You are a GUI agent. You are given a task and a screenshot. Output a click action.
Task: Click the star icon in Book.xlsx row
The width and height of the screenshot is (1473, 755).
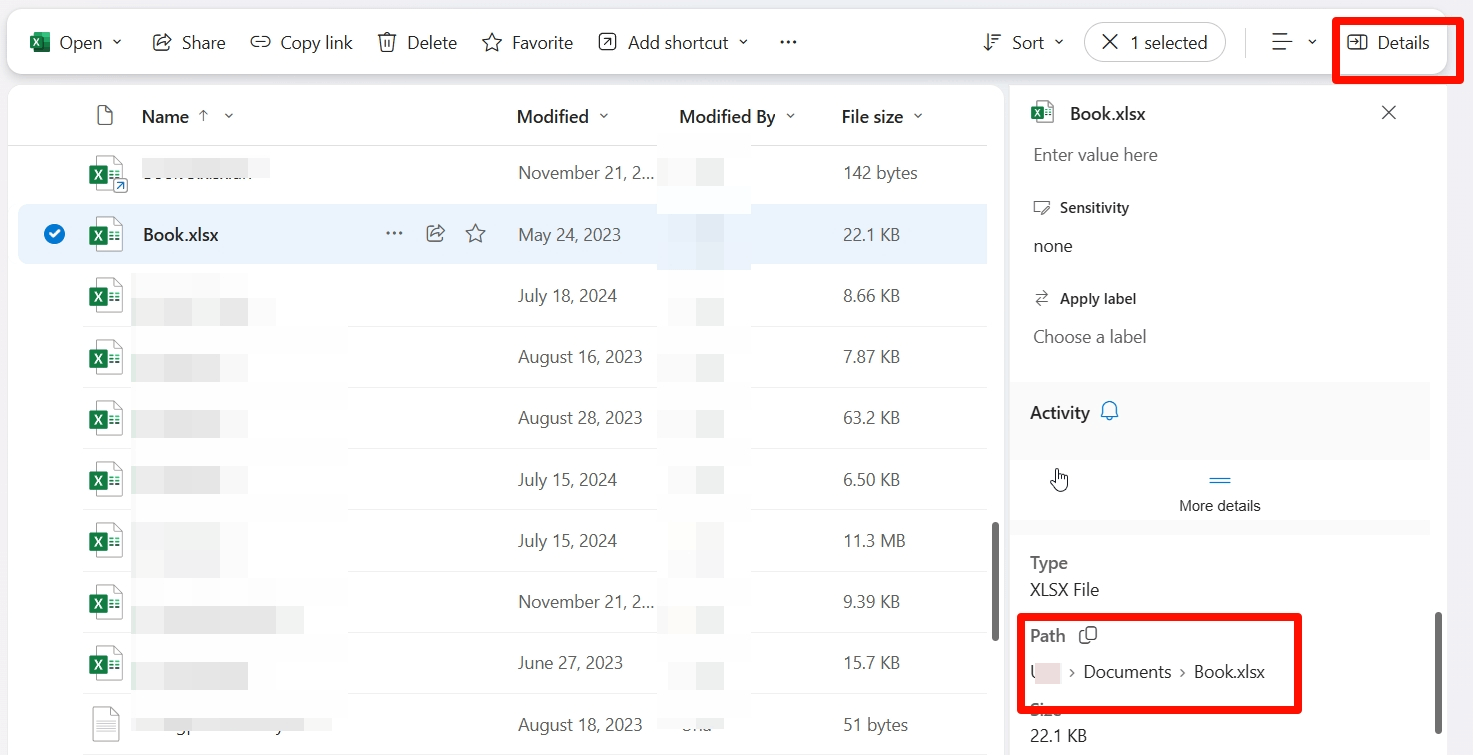[x=476, y=234]
